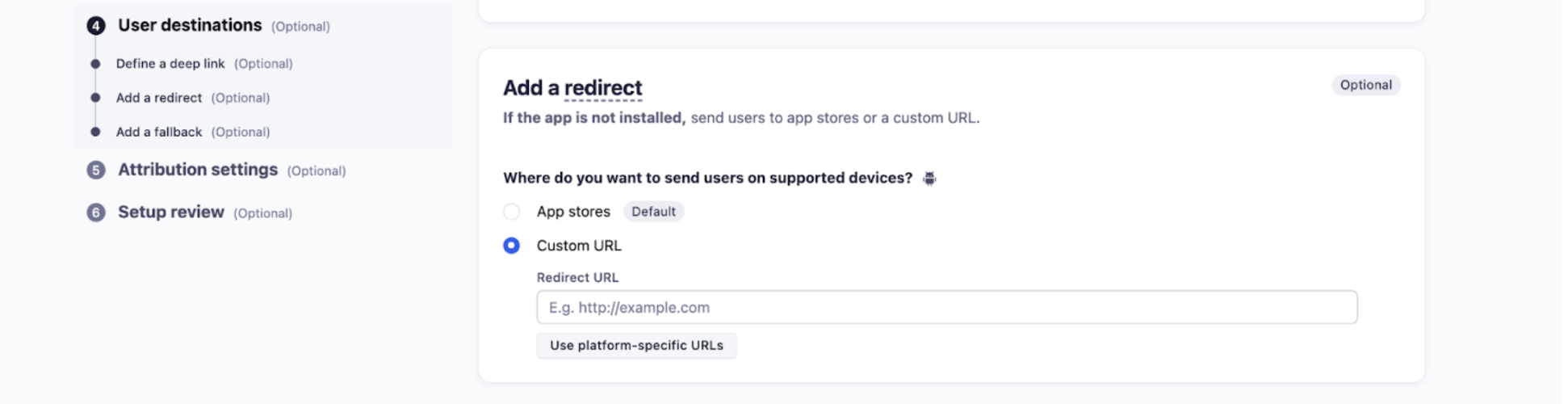Click the Optional badge on redirect card

pos(1365,85)
